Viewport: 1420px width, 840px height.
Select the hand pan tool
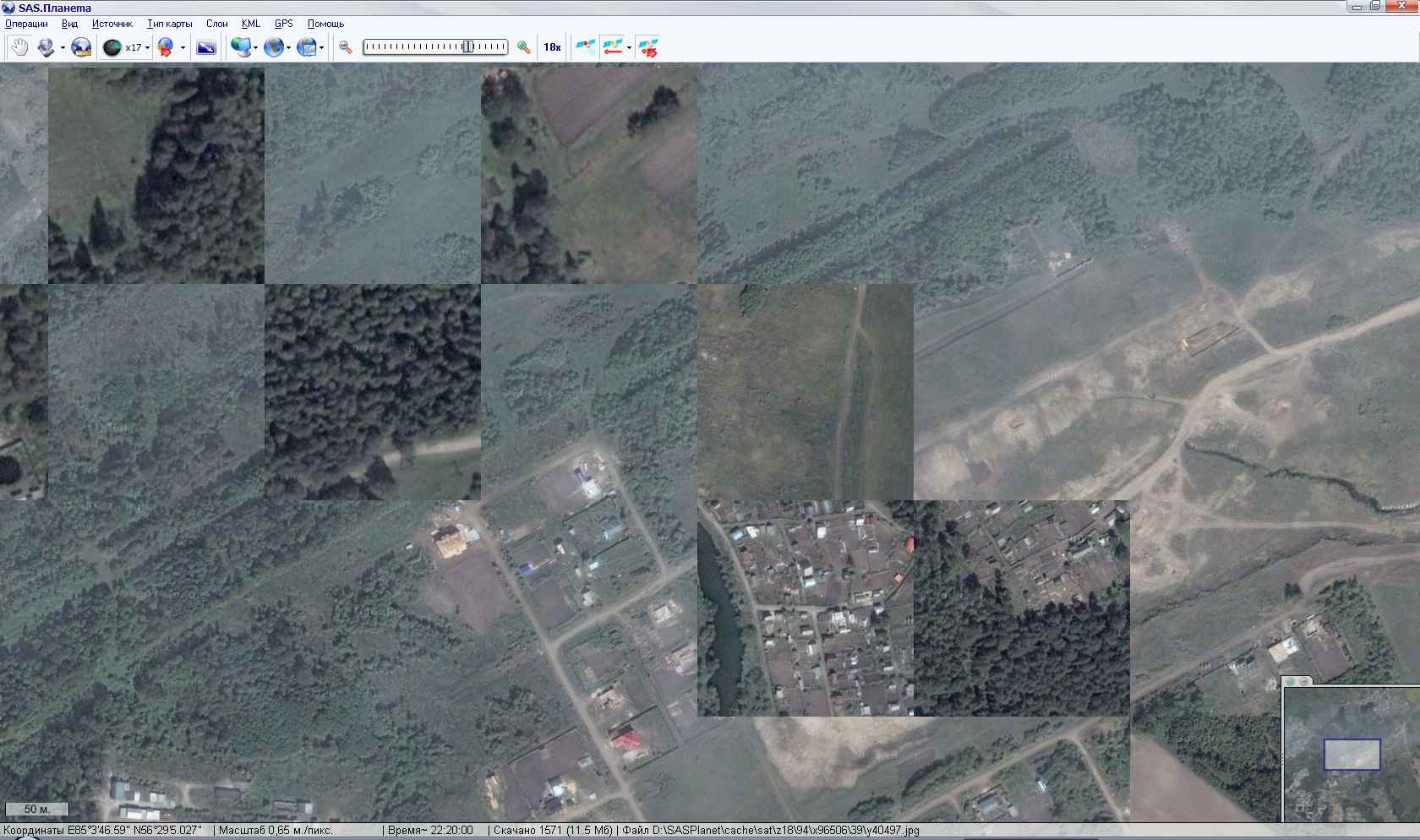click(19, 47)
